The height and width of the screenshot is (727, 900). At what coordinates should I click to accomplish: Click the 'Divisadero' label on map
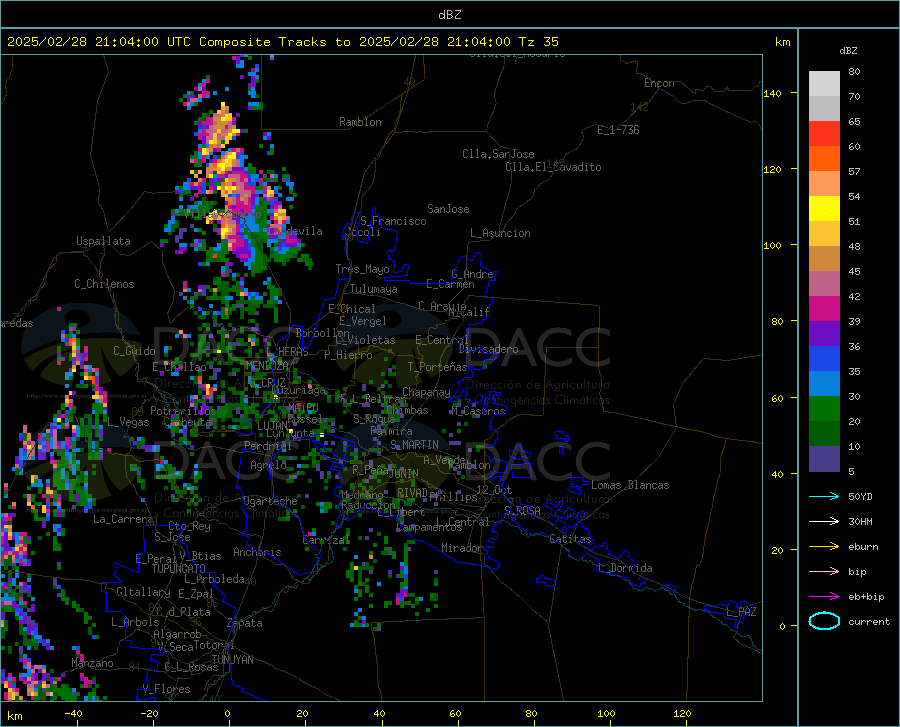tap(488, 349)
